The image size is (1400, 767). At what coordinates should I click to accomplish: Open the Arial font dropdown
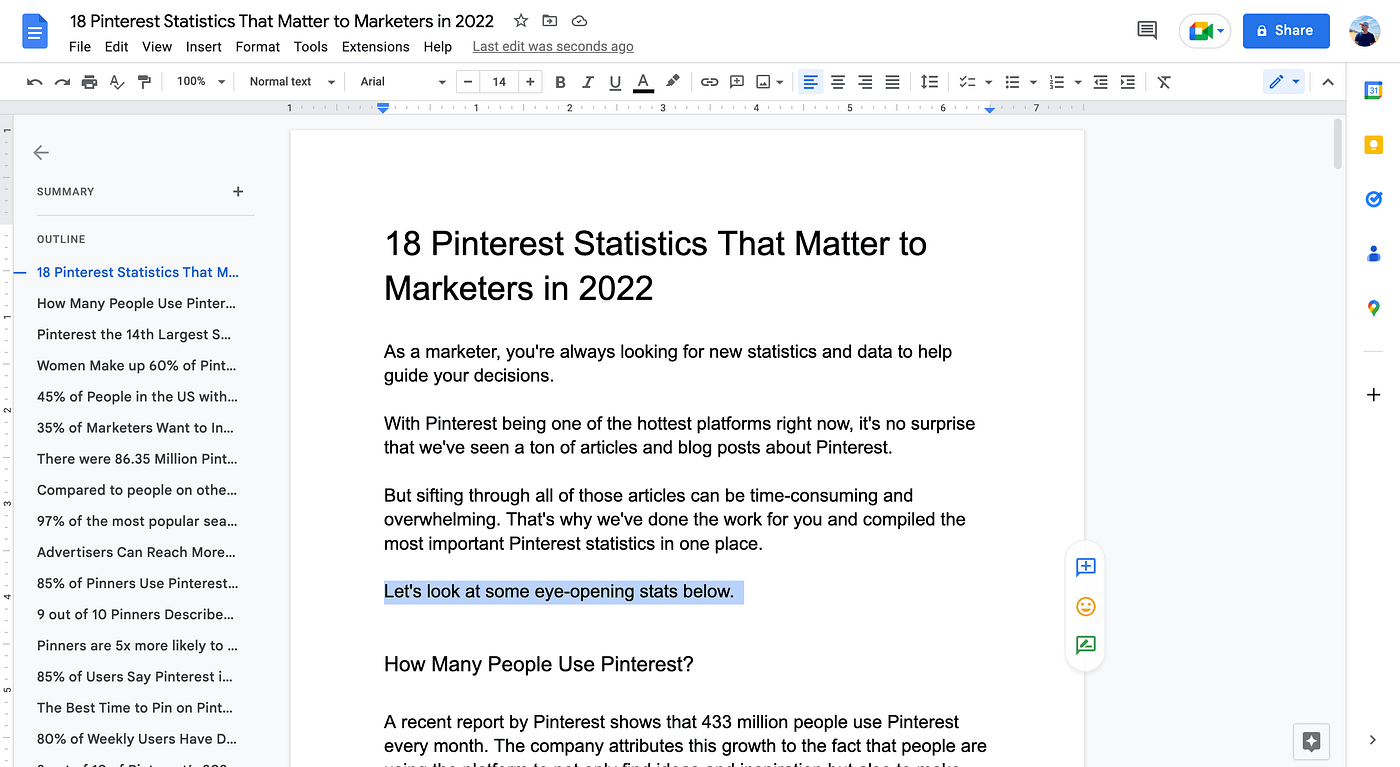[403, 82]
